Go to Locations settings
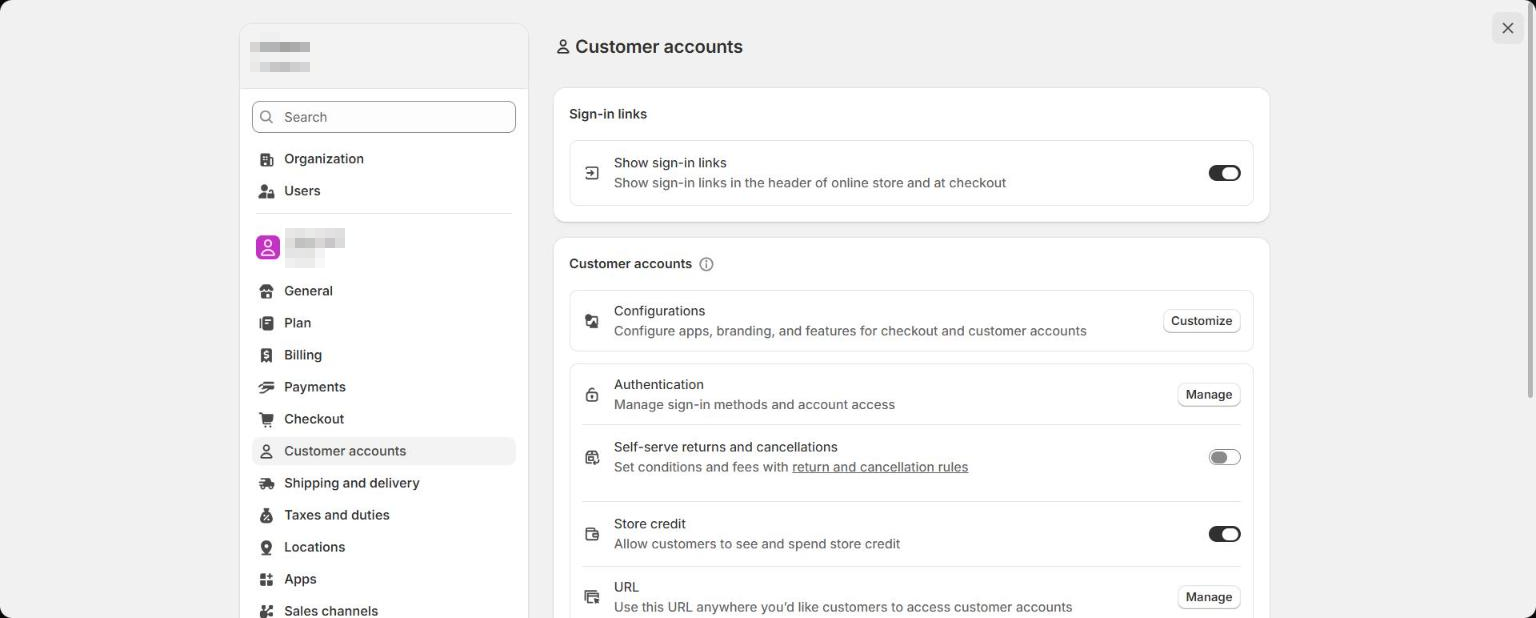The width and height of the screenshot is (1536, 618). (384, 547)
